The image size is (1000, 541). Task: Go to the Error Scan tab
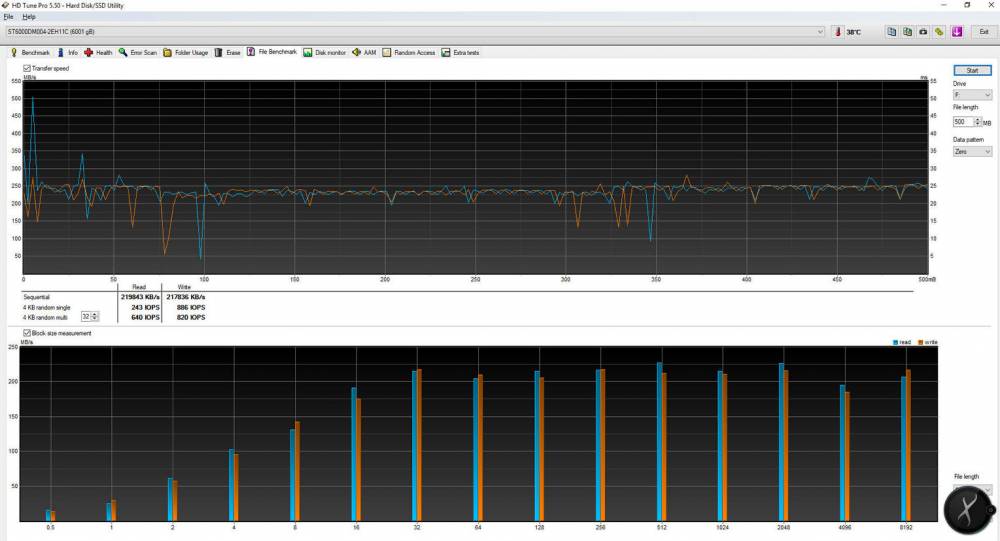pos(137,52)
